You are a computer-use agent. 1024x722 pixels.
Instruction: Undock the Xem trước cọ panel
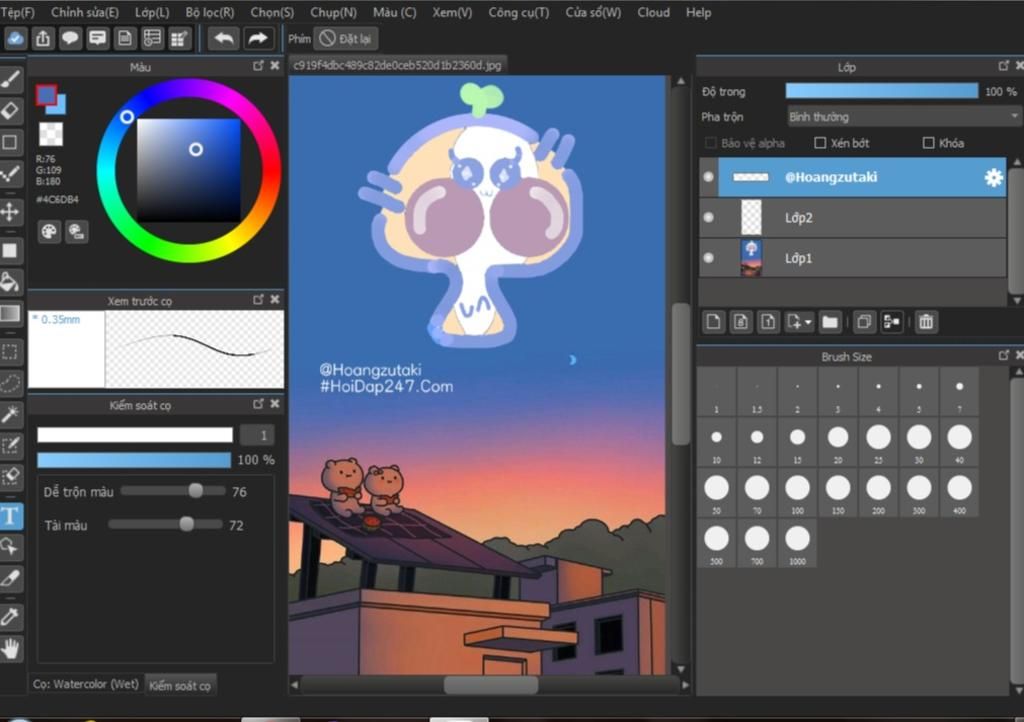point(258,299)
